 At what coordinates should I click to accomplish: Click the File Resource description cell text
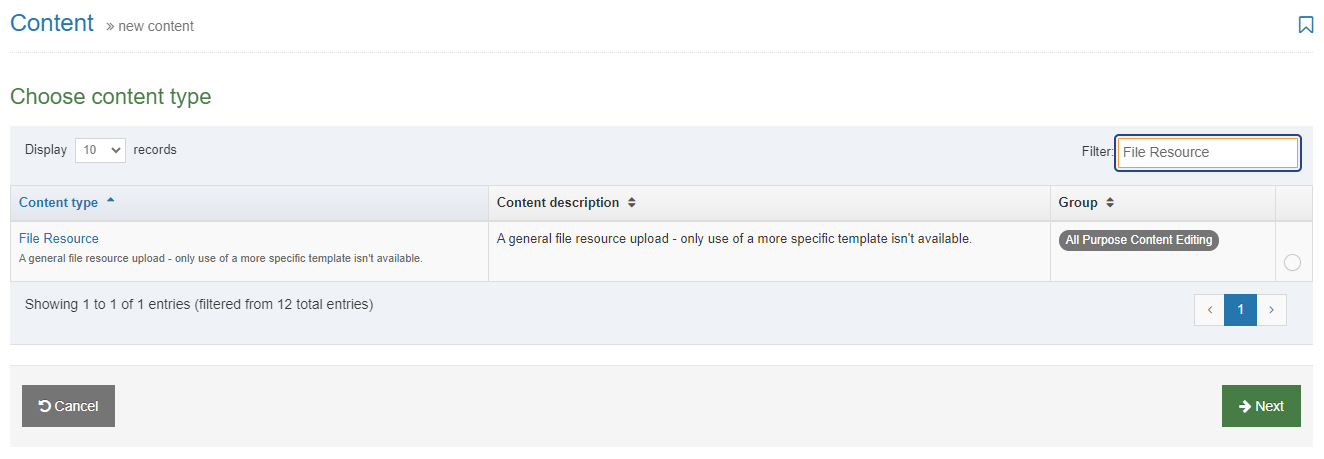[x=734, y=239]
